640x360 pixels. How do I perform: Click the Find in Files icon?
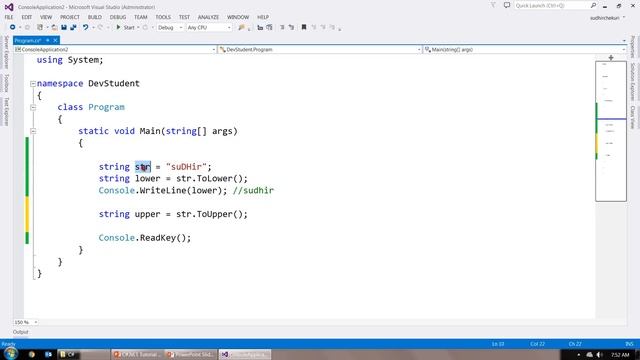[241, 27]
